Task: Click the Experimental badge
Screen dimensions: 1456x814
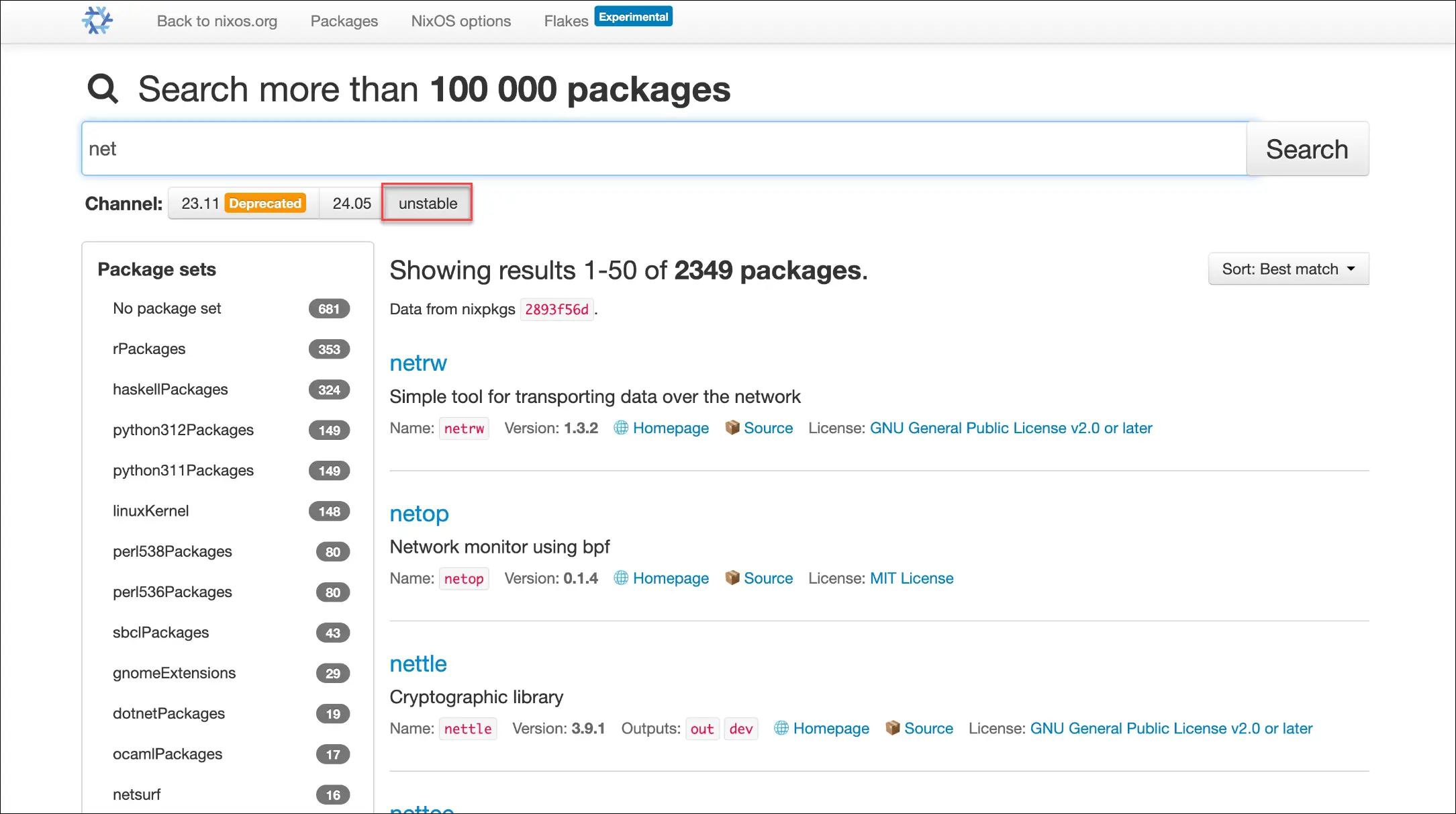Action: point(633,17)
